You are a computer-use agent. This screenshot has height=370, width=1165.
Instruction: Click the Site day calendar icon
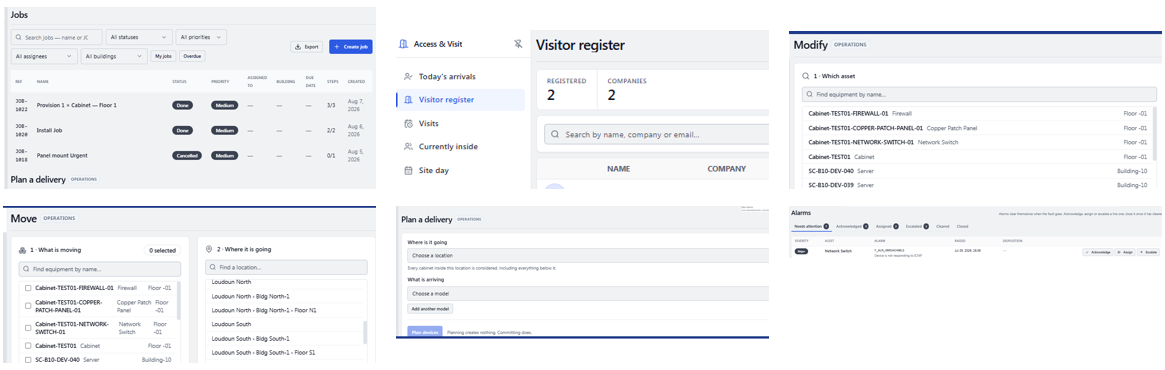[x=408, y=170]
